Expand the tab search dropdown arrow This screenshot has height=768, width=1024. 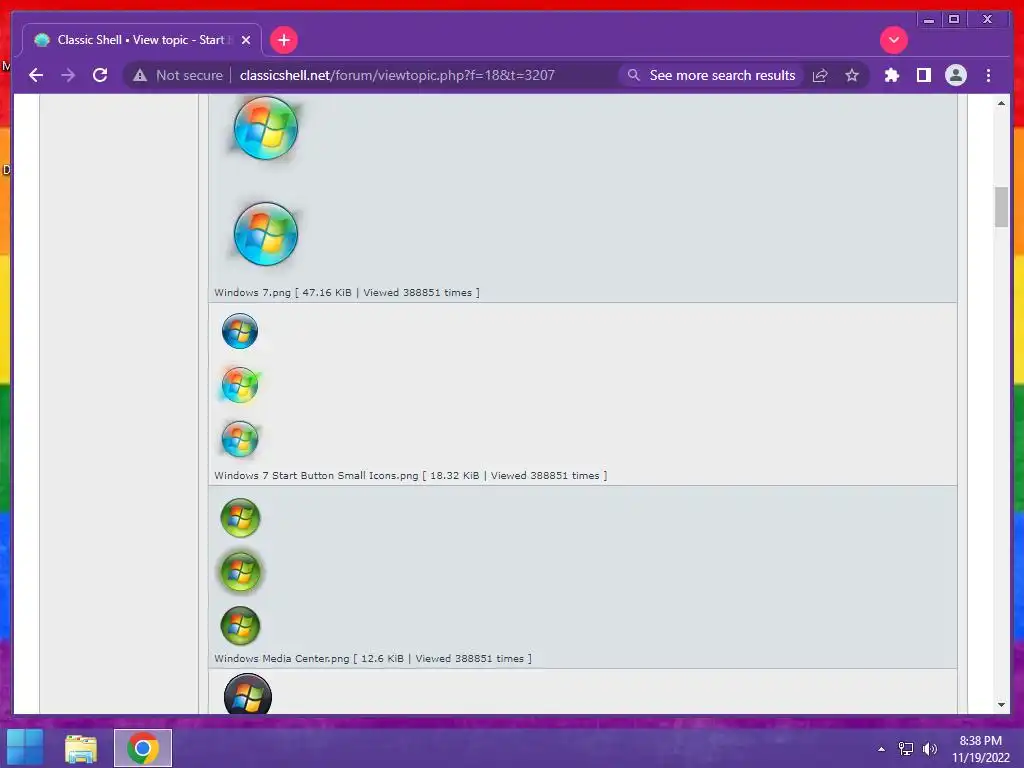tap(893, 40)
